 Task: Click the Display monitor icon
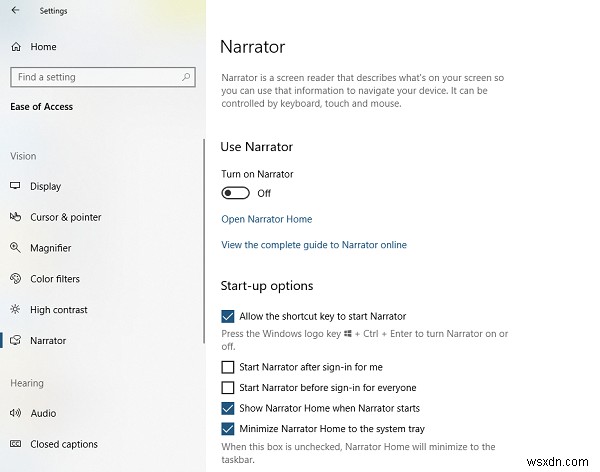(x=15, y=186)
